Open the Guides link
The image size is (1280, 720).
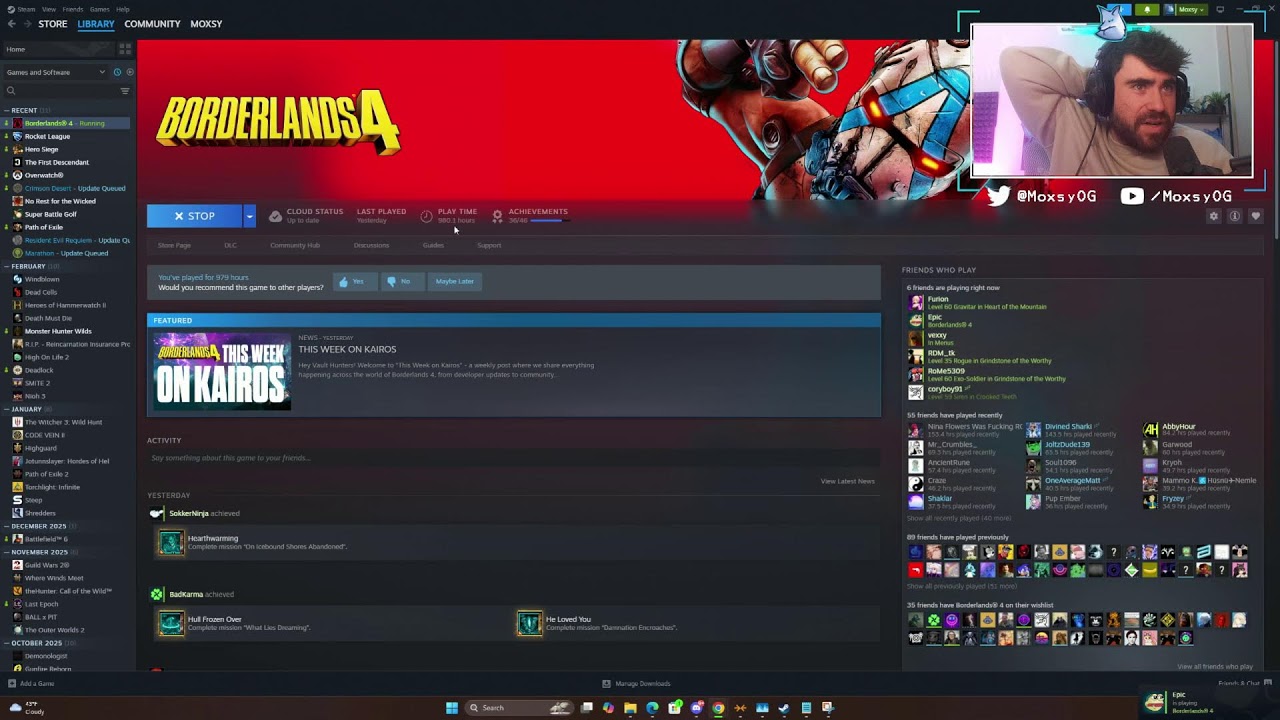click(x=433, y=245)
